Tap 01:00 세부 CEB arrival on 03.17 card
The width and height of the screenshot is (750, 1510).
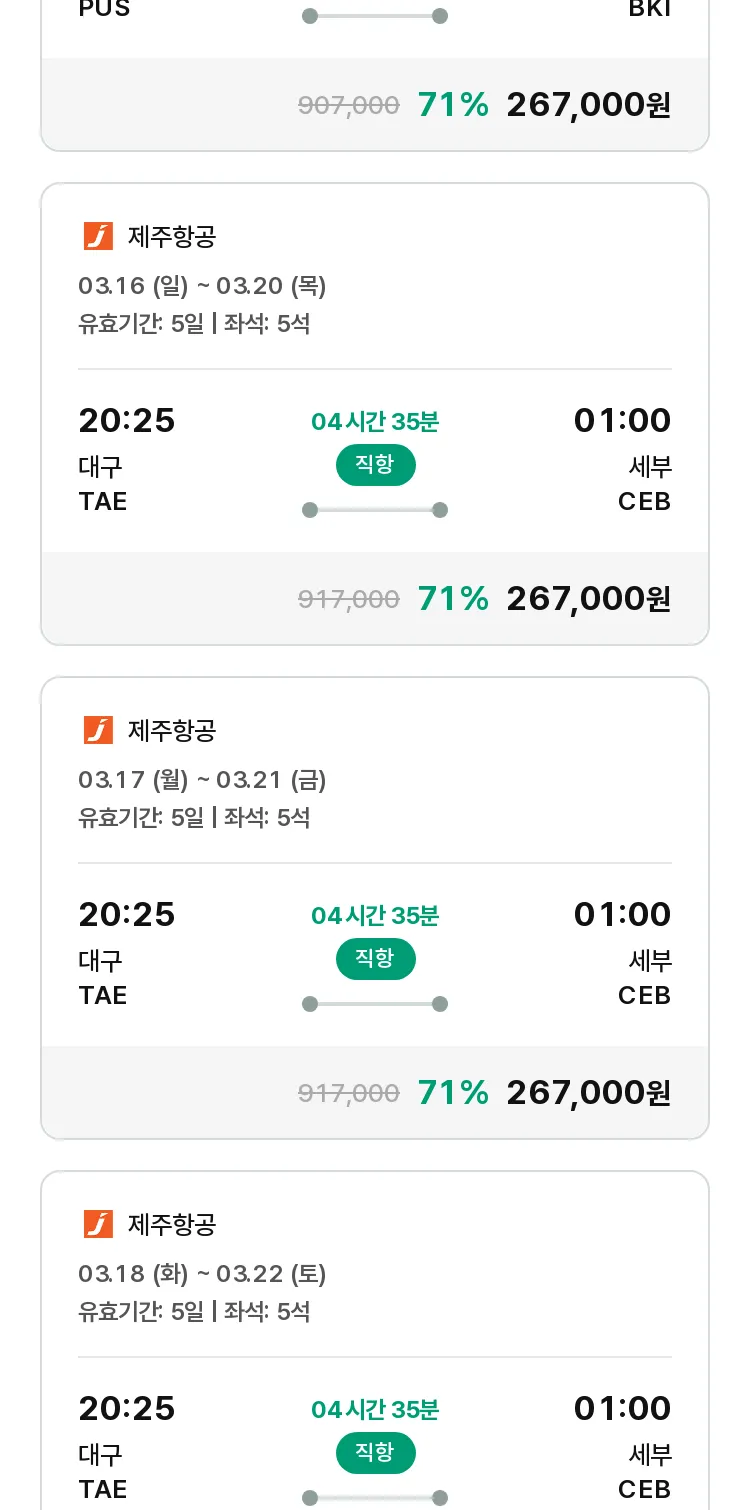[622, 953]
